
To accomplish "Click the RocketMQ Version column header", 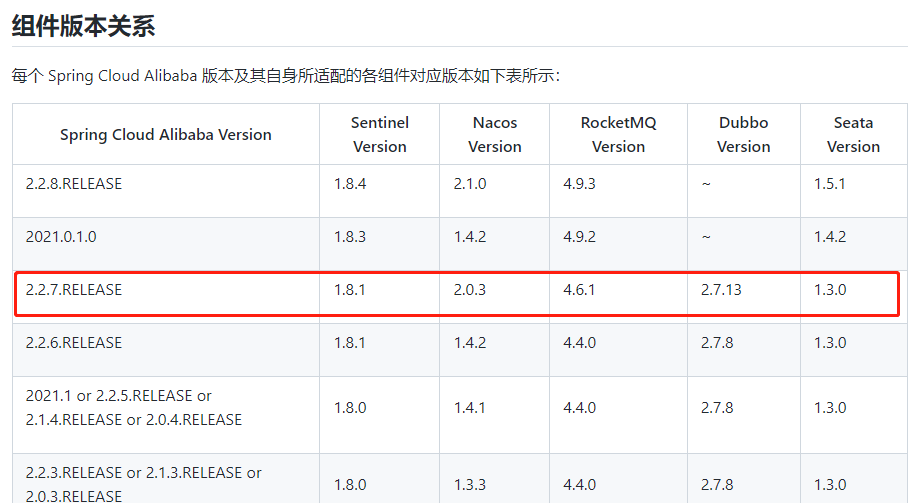I will pos(618,134).
